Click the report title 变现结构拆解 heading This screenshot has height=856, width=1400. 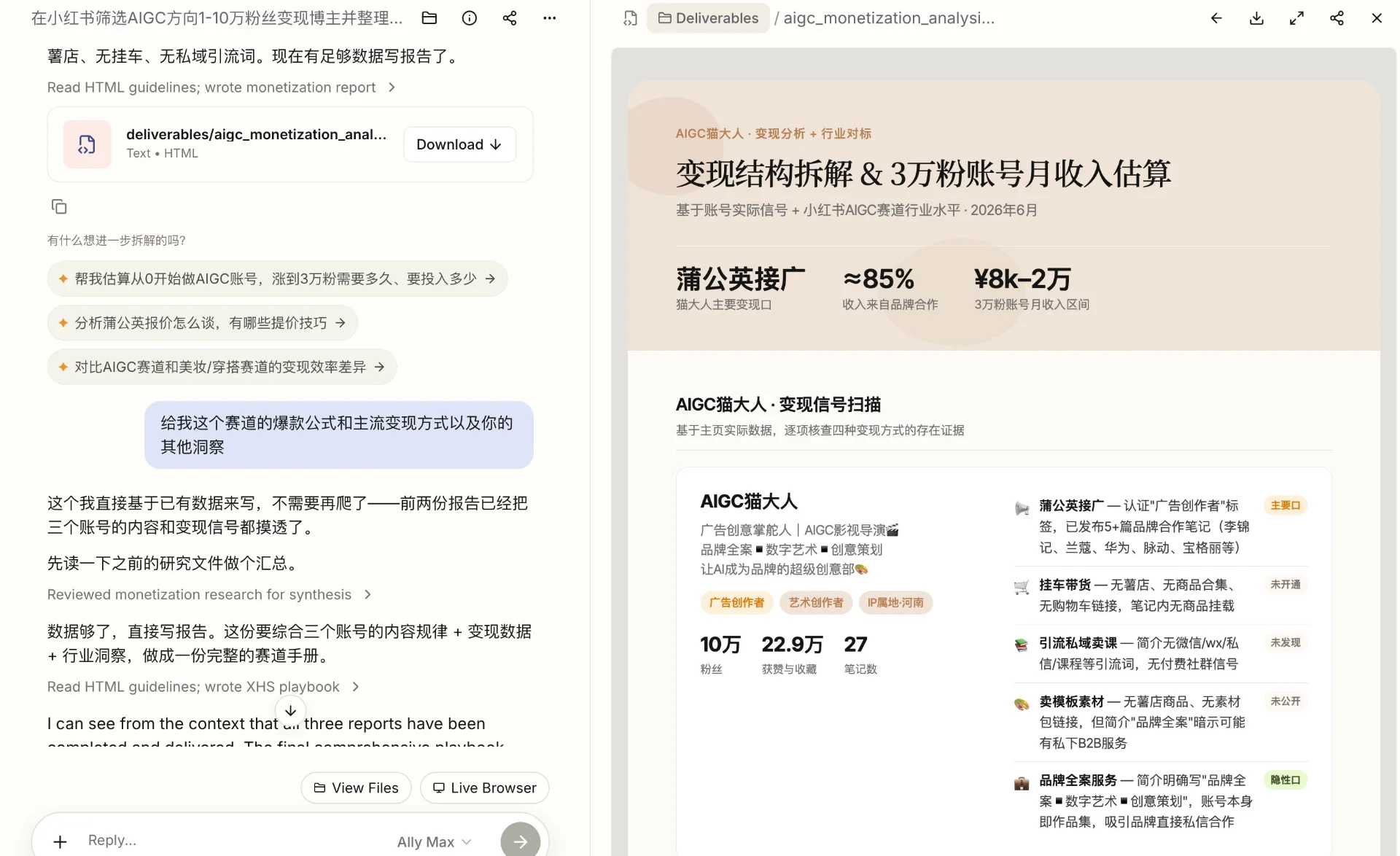(923, 174)
